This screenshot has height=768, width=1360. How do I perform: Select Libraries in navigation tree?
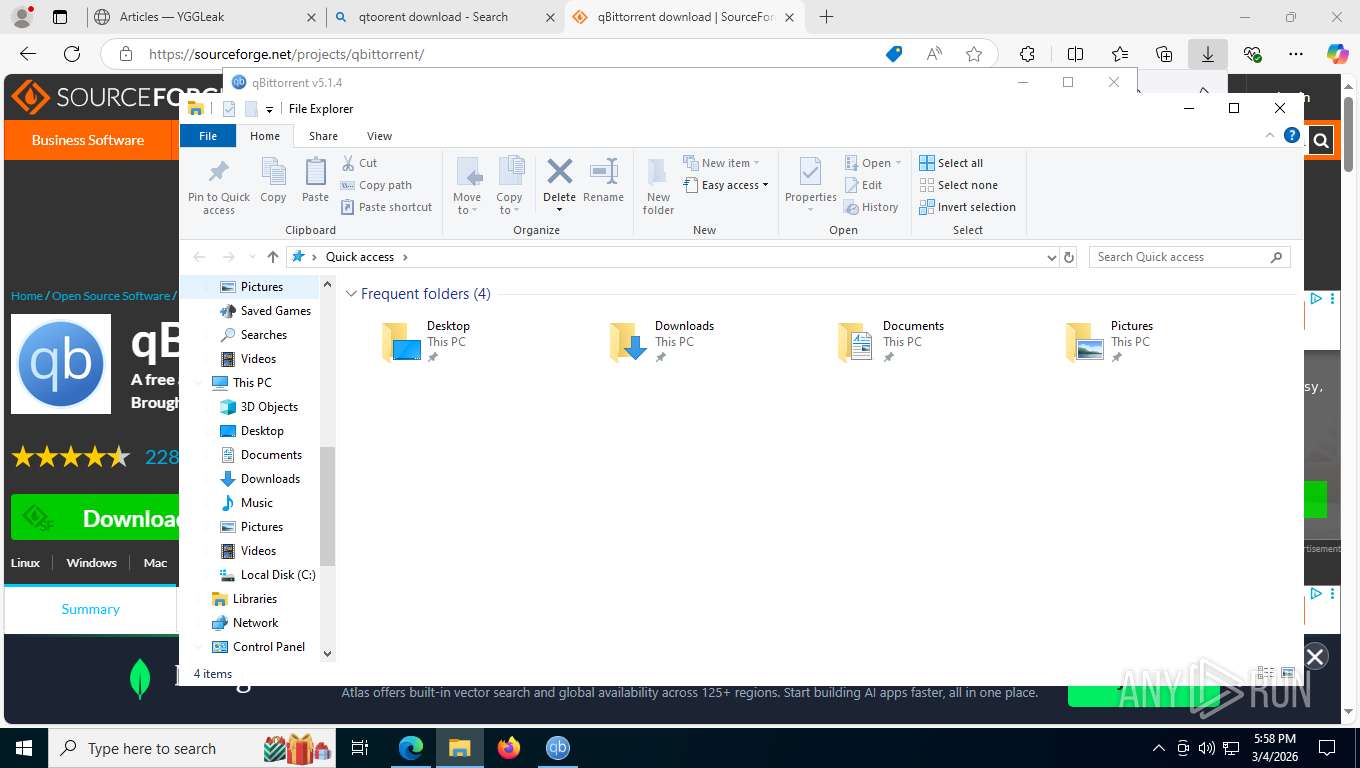pos(244,599)
